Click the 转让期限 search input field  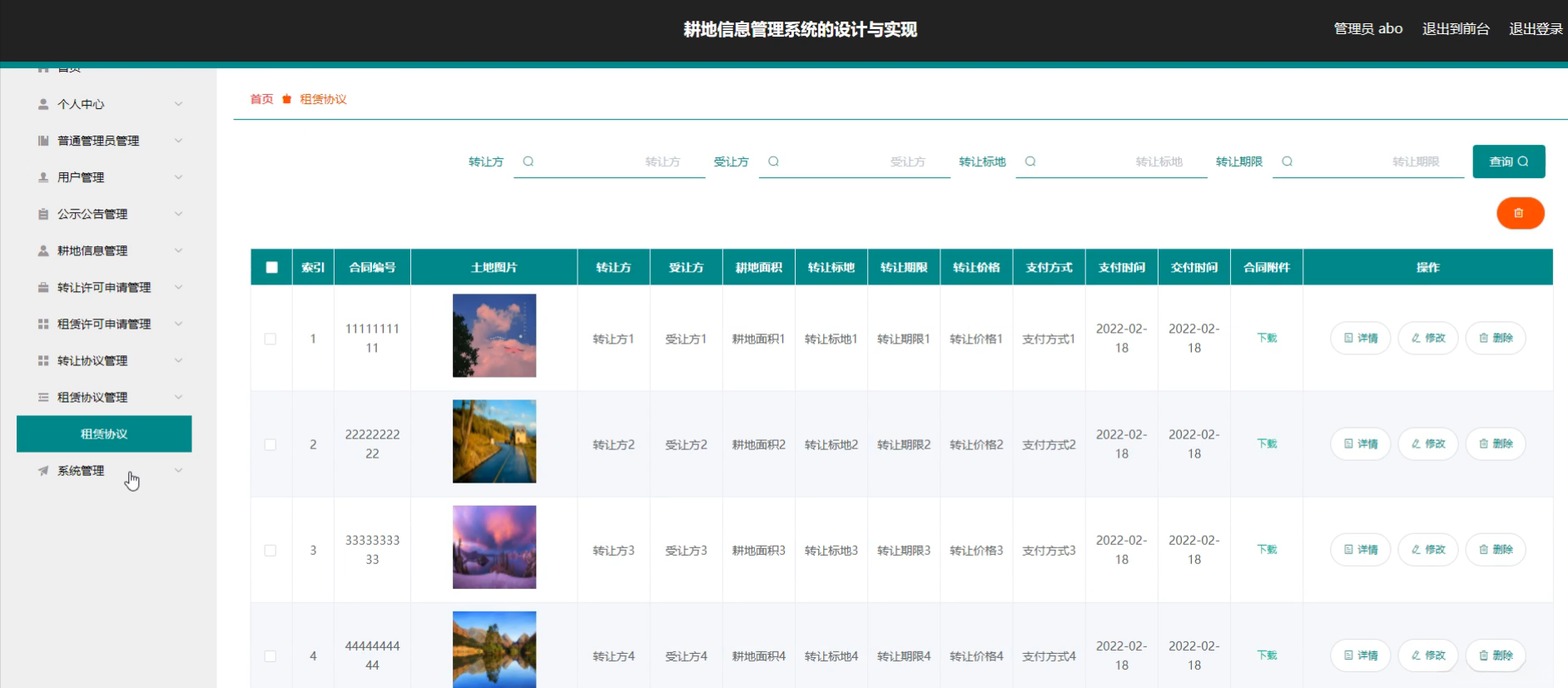[x=1368, y=161]
